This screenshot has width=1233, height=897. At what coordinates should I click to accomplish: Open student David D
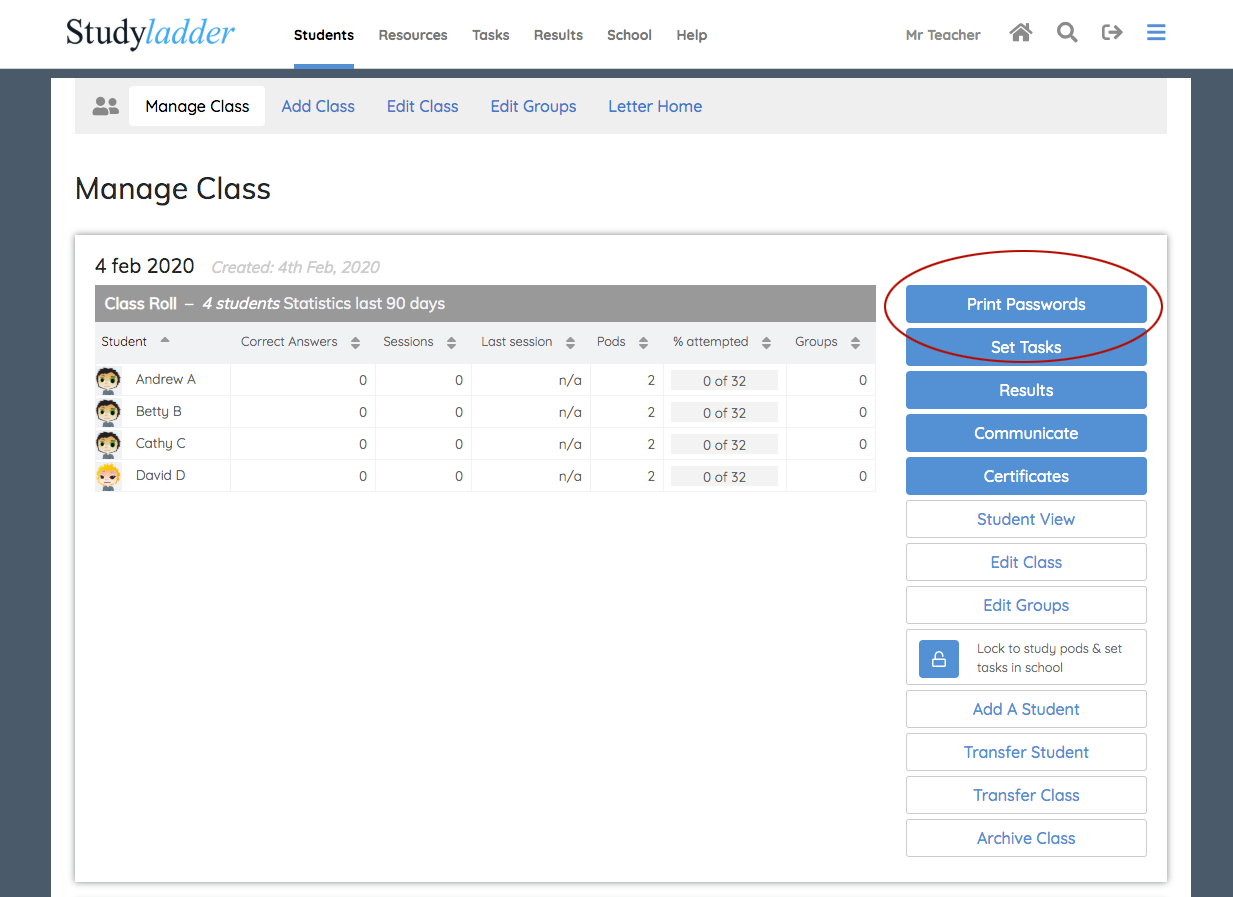point(161,476)
